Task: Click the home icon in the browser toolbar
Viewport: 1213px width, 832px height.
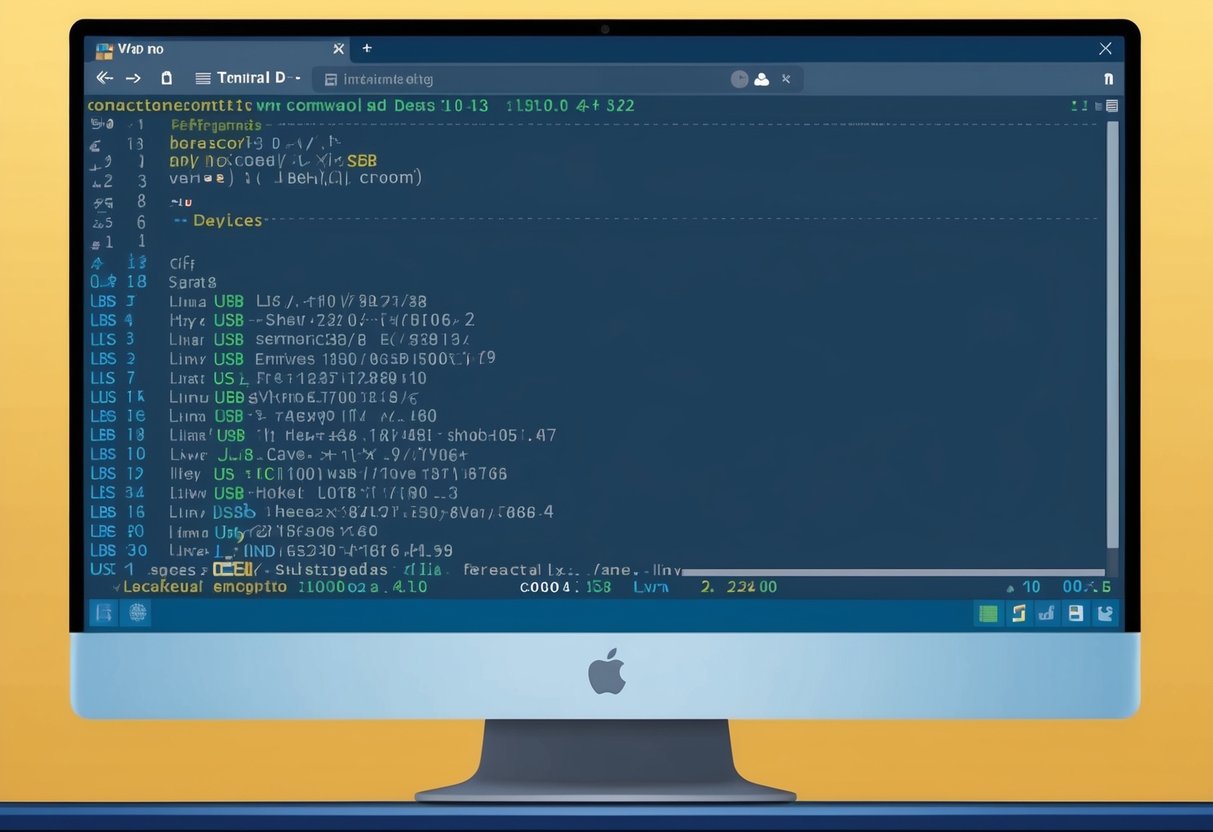Action: 166,78
